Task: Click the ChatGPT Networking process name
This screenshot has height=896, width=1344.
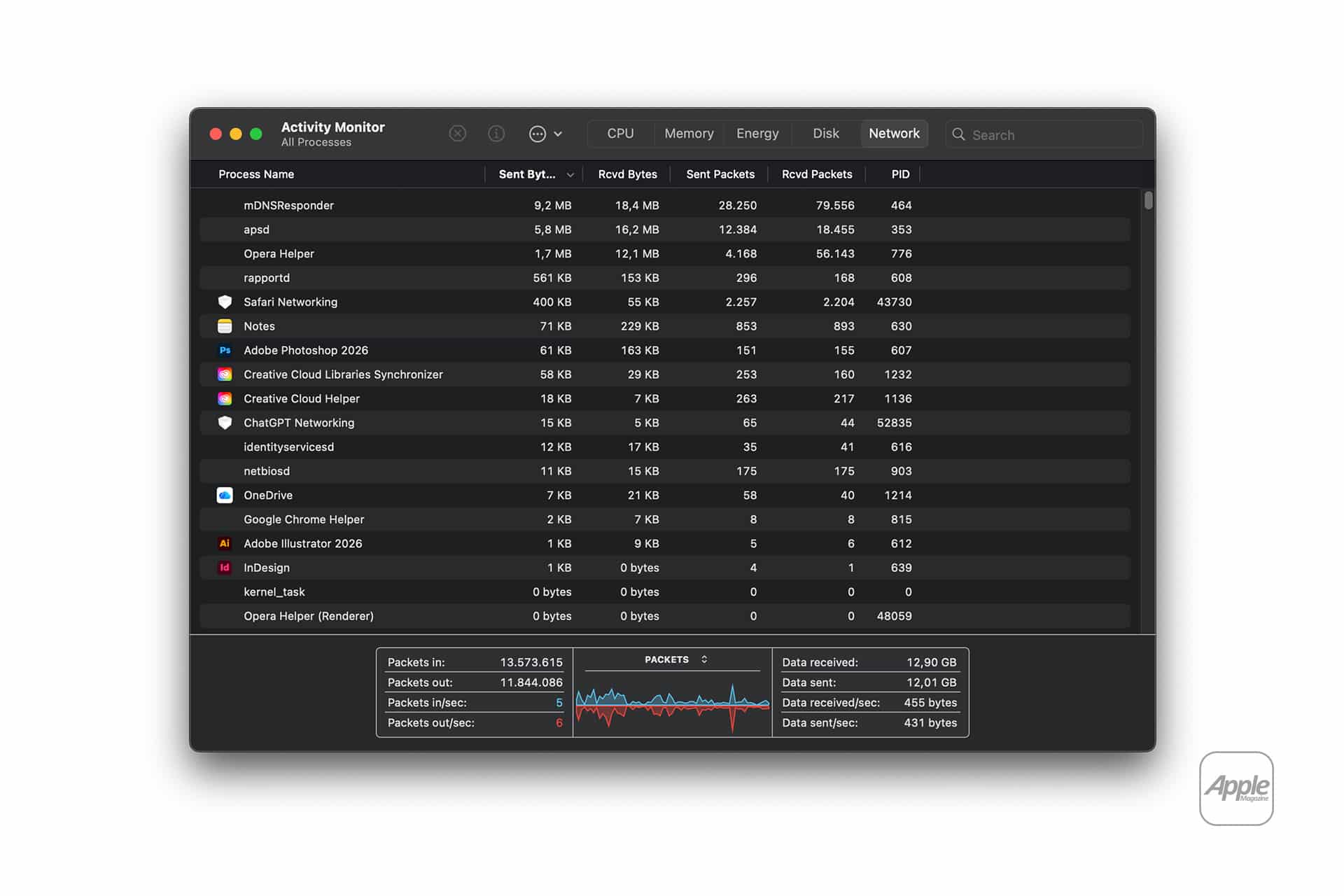Action: [x=299, y=423]
